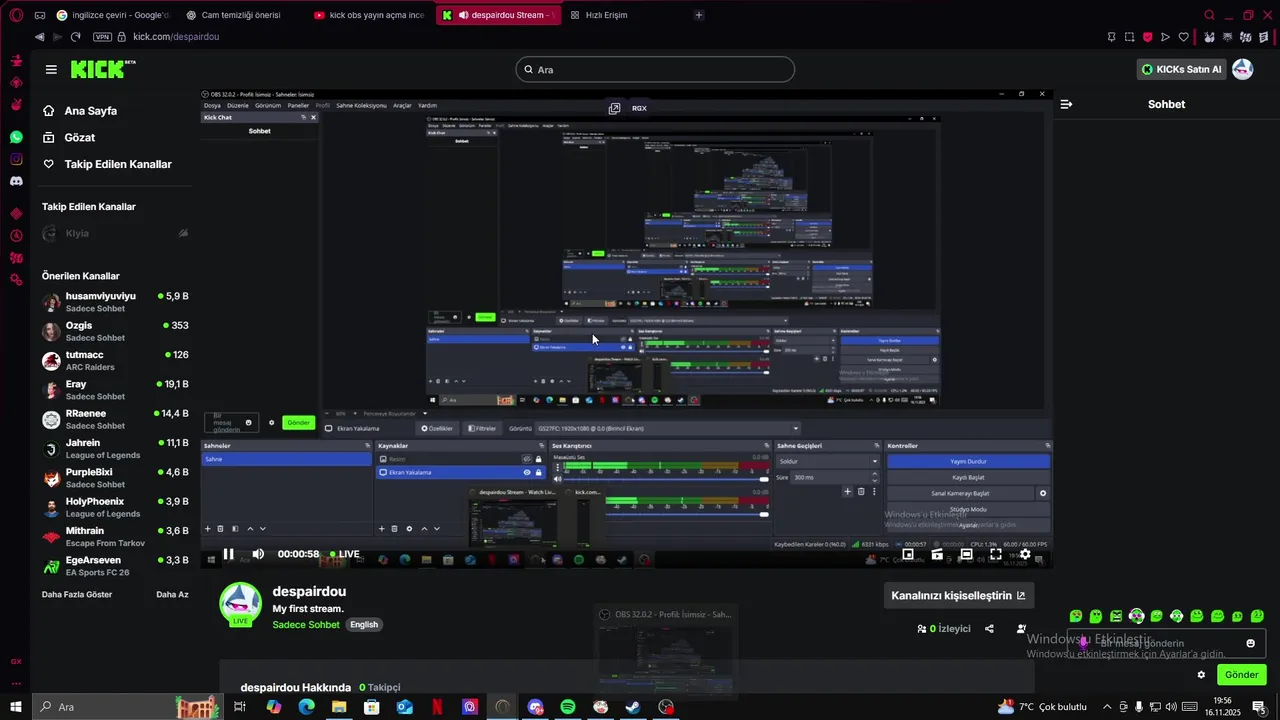Click KICKs Satın Al

pos(1182,69)
